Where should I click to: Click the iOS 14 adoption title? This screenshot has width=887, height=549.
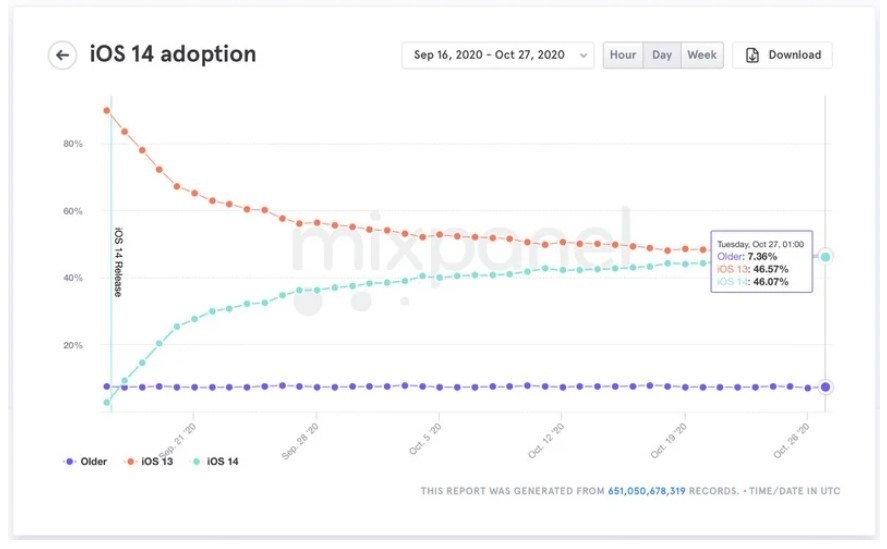(173, 54)
